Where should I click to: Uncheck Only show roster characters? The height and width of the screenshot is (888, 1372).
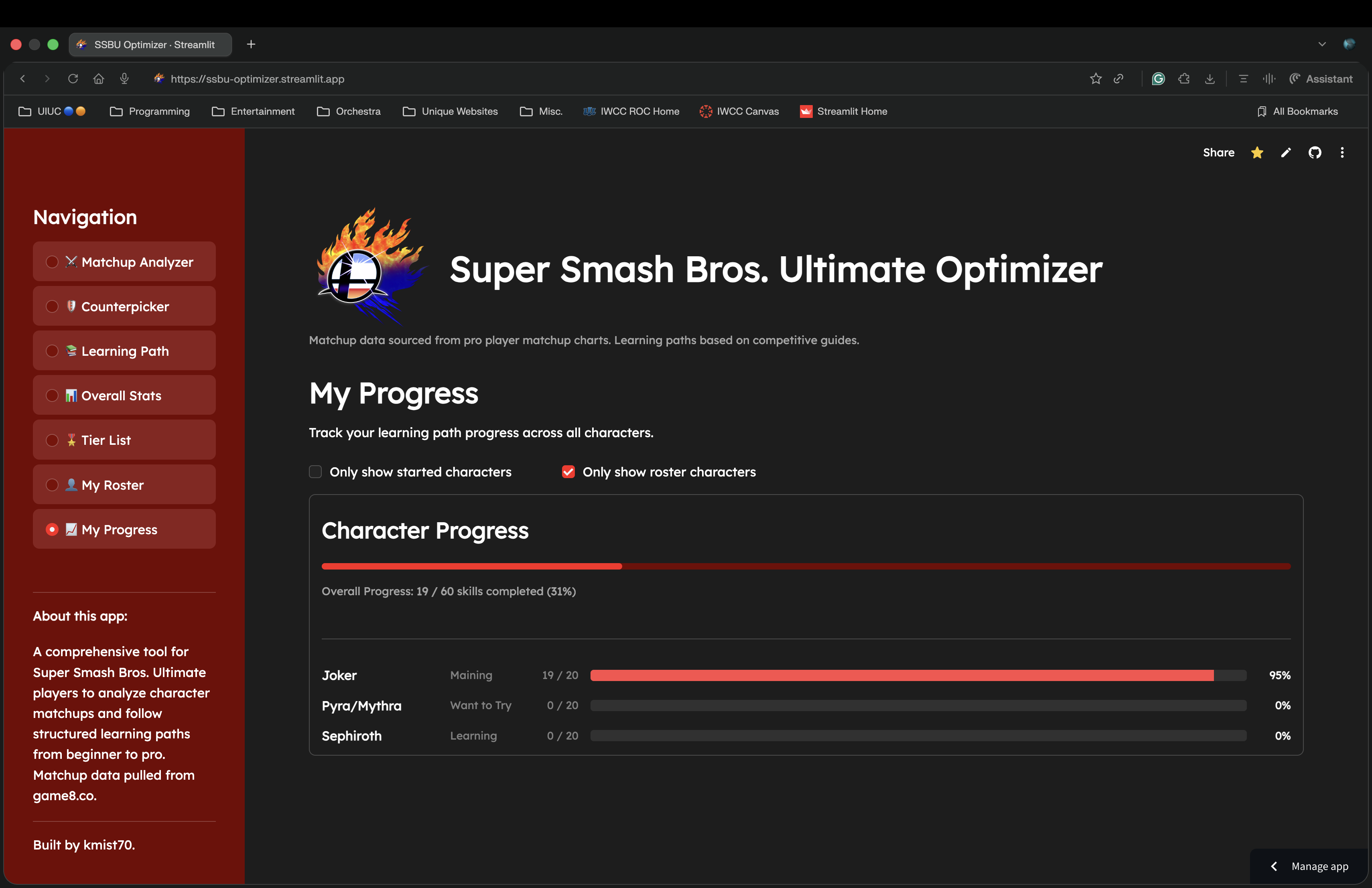[568, 472]
